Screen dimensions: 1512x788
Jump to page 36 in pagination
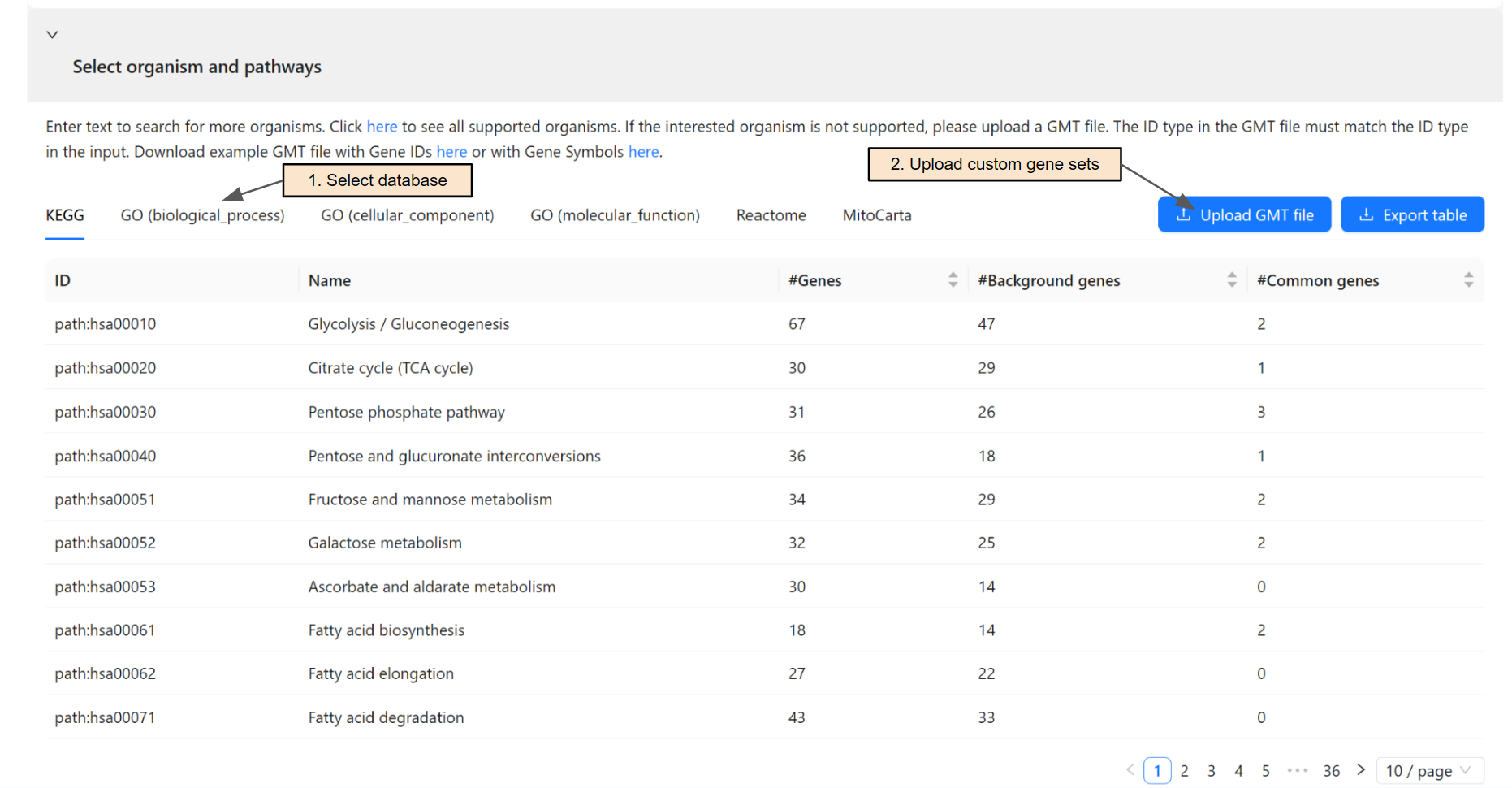pyautogui.click(x=1331, y=770)
